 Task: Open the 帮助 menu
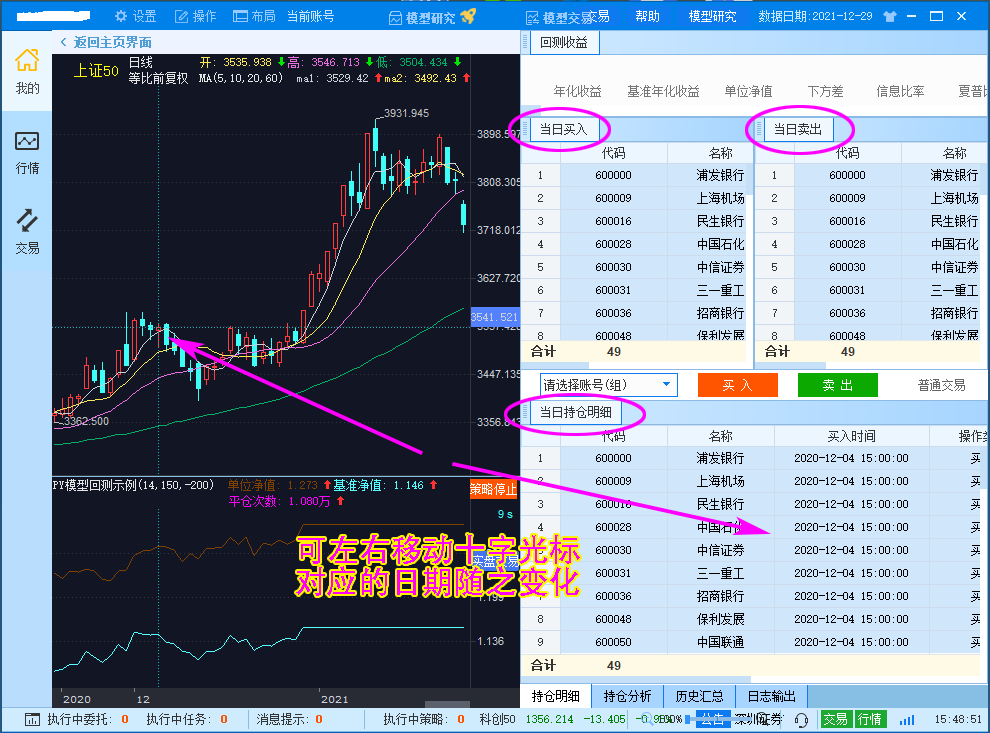[647, 16]
